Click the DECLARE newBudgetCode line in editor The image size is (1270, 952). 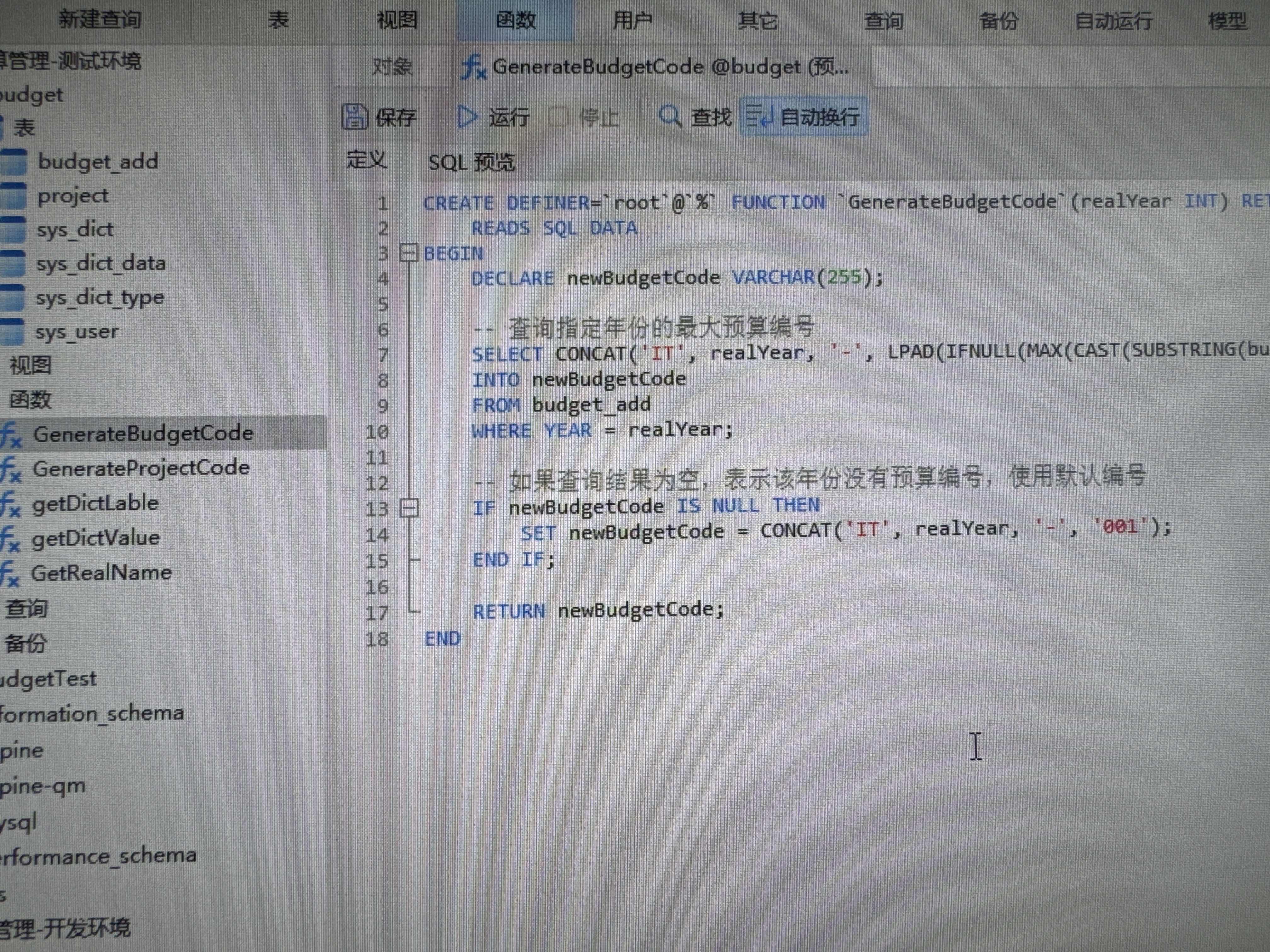point(678,278)
